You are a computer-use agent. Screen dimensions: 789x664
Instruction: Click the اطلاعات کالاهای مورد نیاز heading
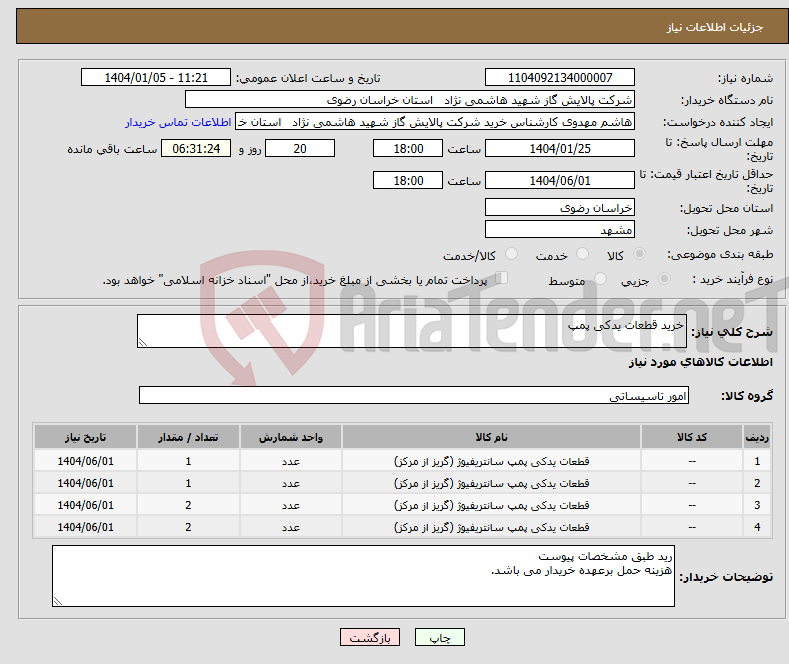700,362
